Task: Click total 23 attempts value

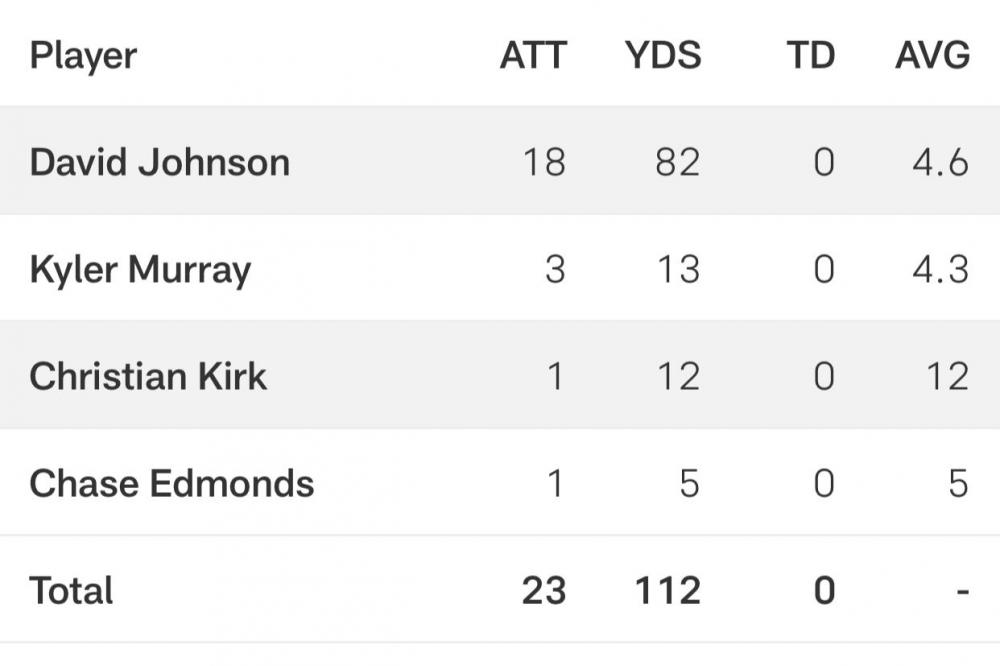Action: pos(544,590)
